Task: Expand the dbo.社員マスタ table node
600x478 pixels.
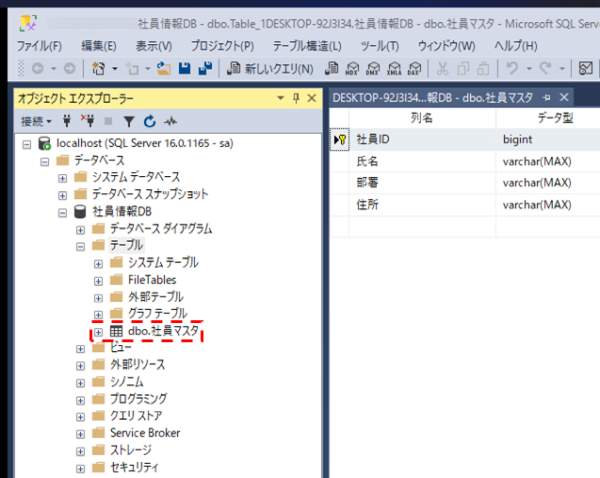Action: click(98, 331)
